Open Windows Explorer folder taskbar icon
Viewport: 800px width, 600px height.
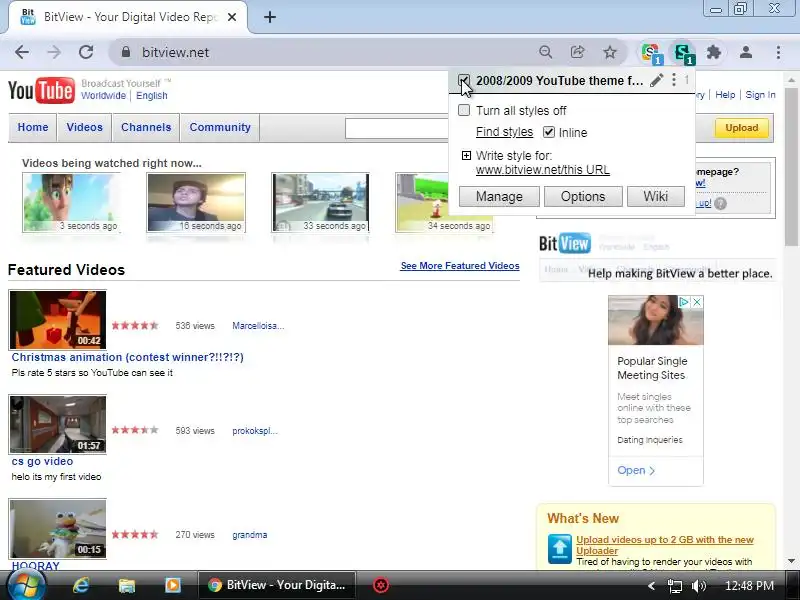(127, 585)
